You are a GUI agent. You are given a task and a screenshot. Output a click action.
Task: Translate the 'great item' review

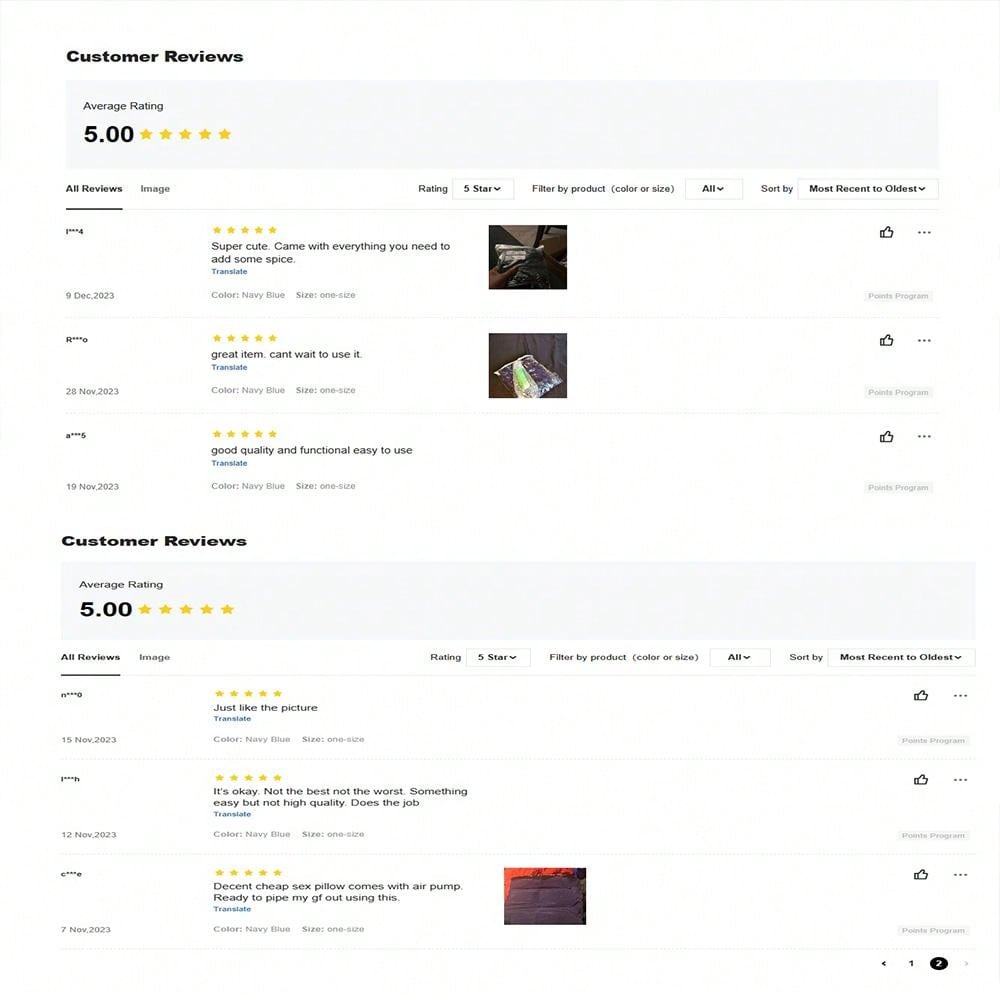229,367
